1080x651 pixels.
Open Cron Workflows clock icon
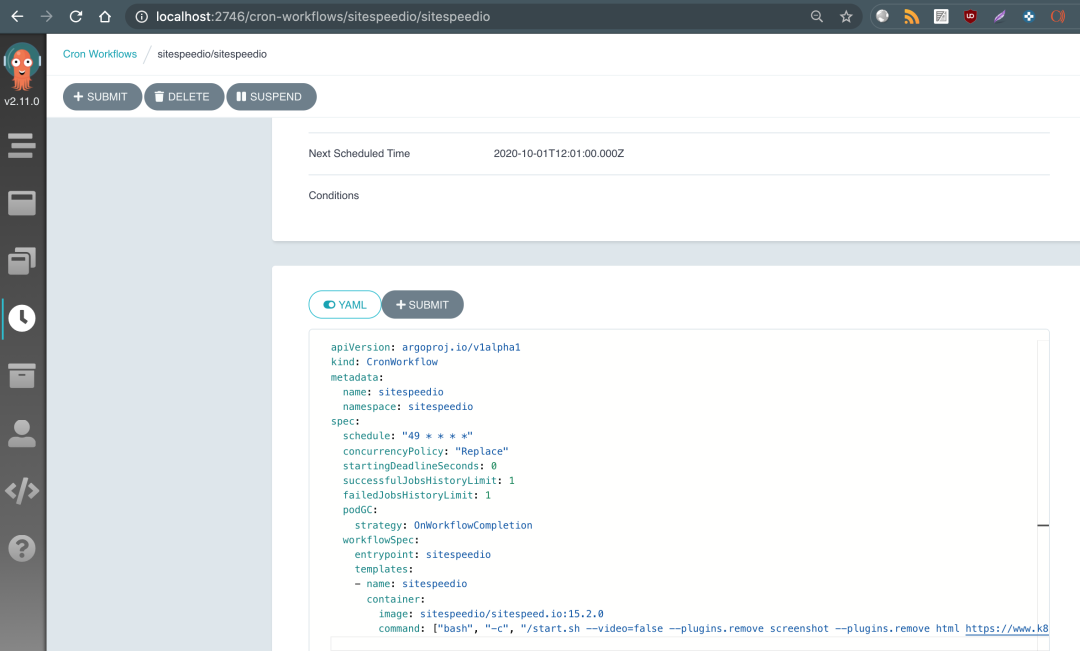tap(22, 318)
